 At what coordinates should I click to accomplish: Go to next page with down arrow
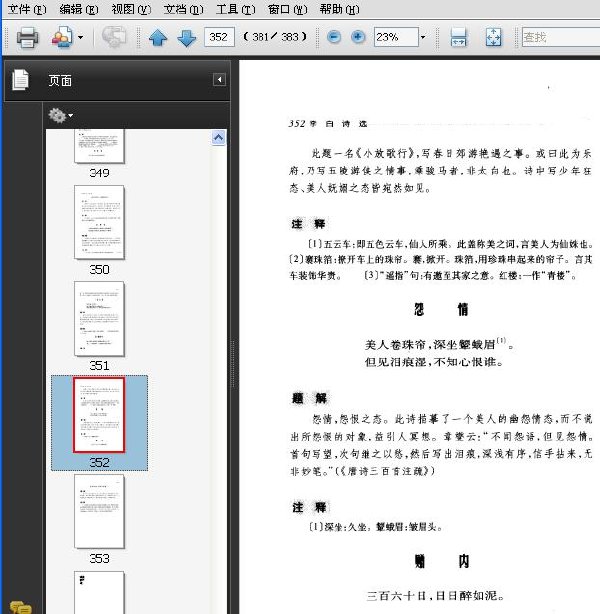(x=186, y=38)
